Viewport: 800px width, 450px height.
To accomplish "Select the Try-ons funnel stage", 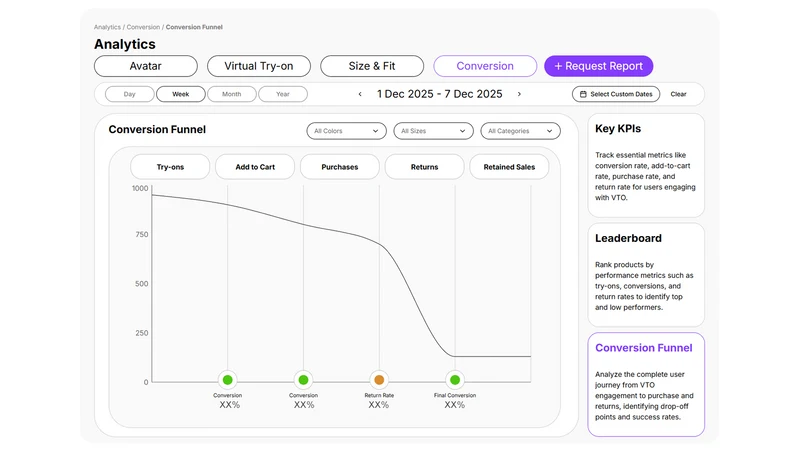I will click(170, 167).
